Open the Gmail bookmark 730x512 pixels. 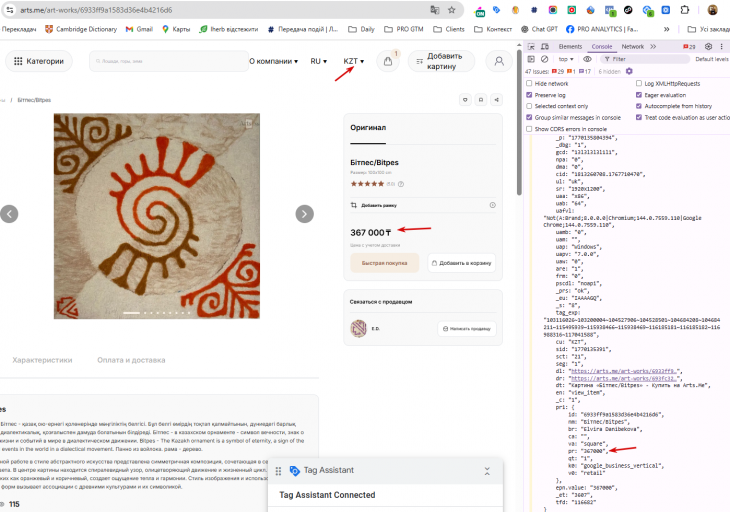[139, 29]
